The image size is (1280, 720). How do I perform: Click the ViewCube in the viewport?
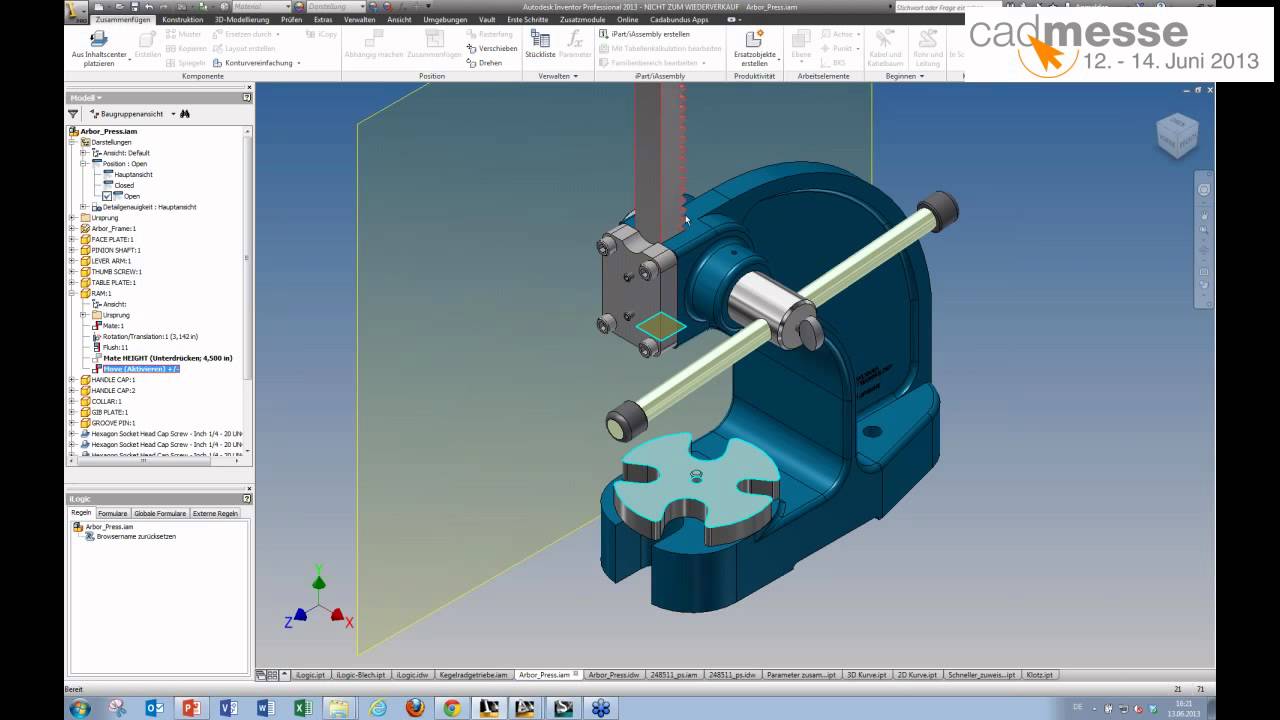1176,137
